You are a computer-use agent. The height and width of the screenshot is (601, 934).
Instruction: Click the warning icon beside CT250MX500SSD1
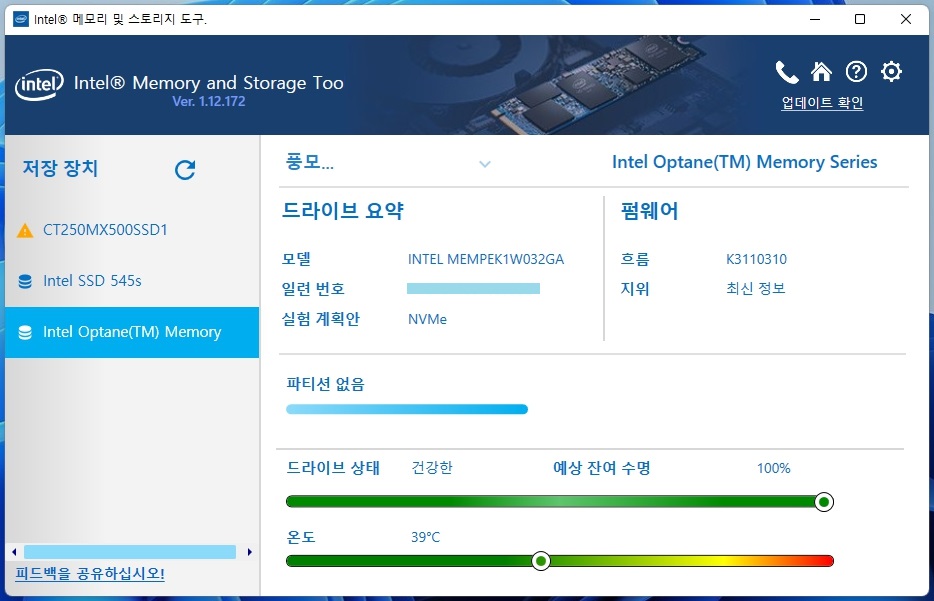point(25,230)
